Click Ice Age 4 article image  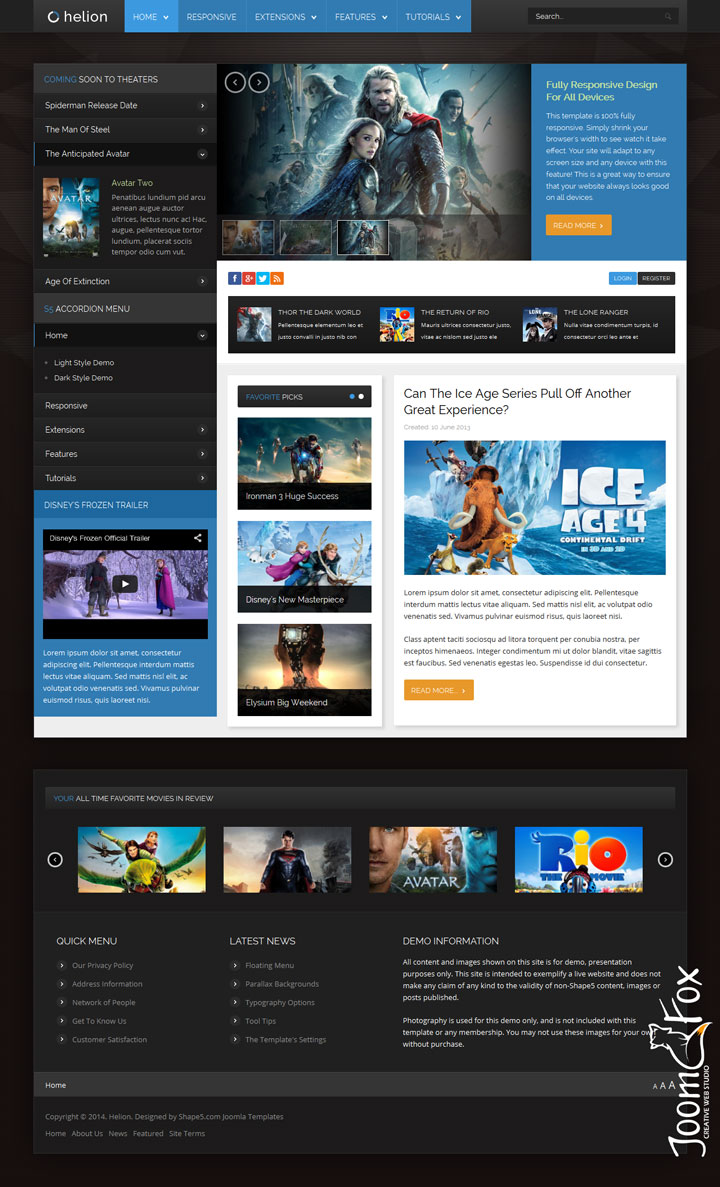pos(535,508)
